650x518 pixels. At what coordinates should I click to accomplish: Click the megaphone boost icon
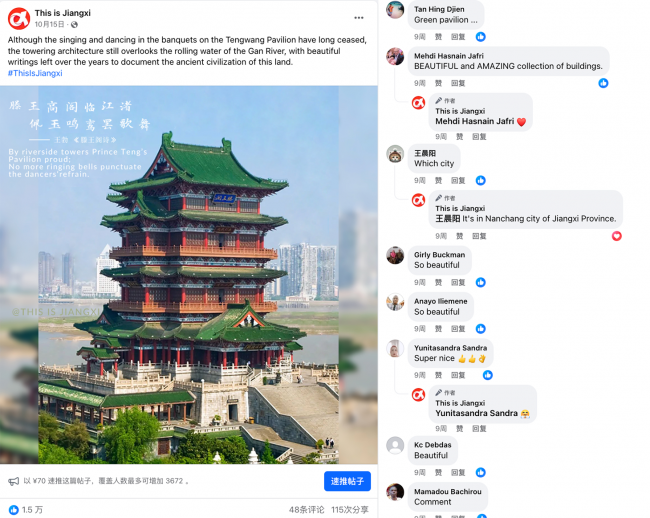coord(14,481)
